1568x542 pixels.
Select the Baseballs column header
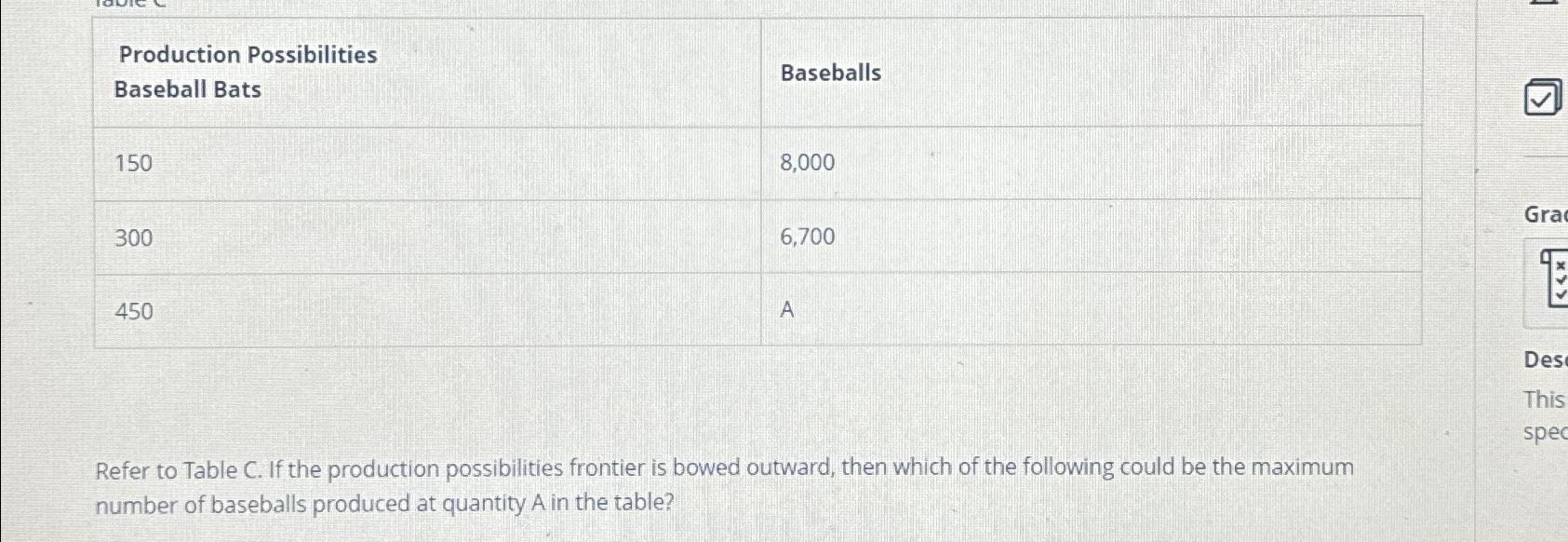click(829, 73)
